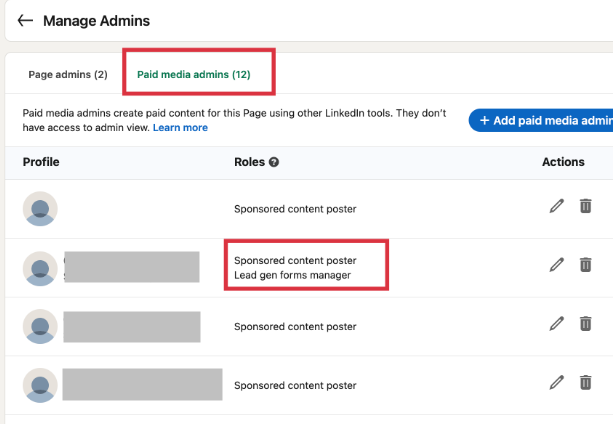Click the fourth admin's profile picture
Screen dimensions: 613x424
(40, 385)
